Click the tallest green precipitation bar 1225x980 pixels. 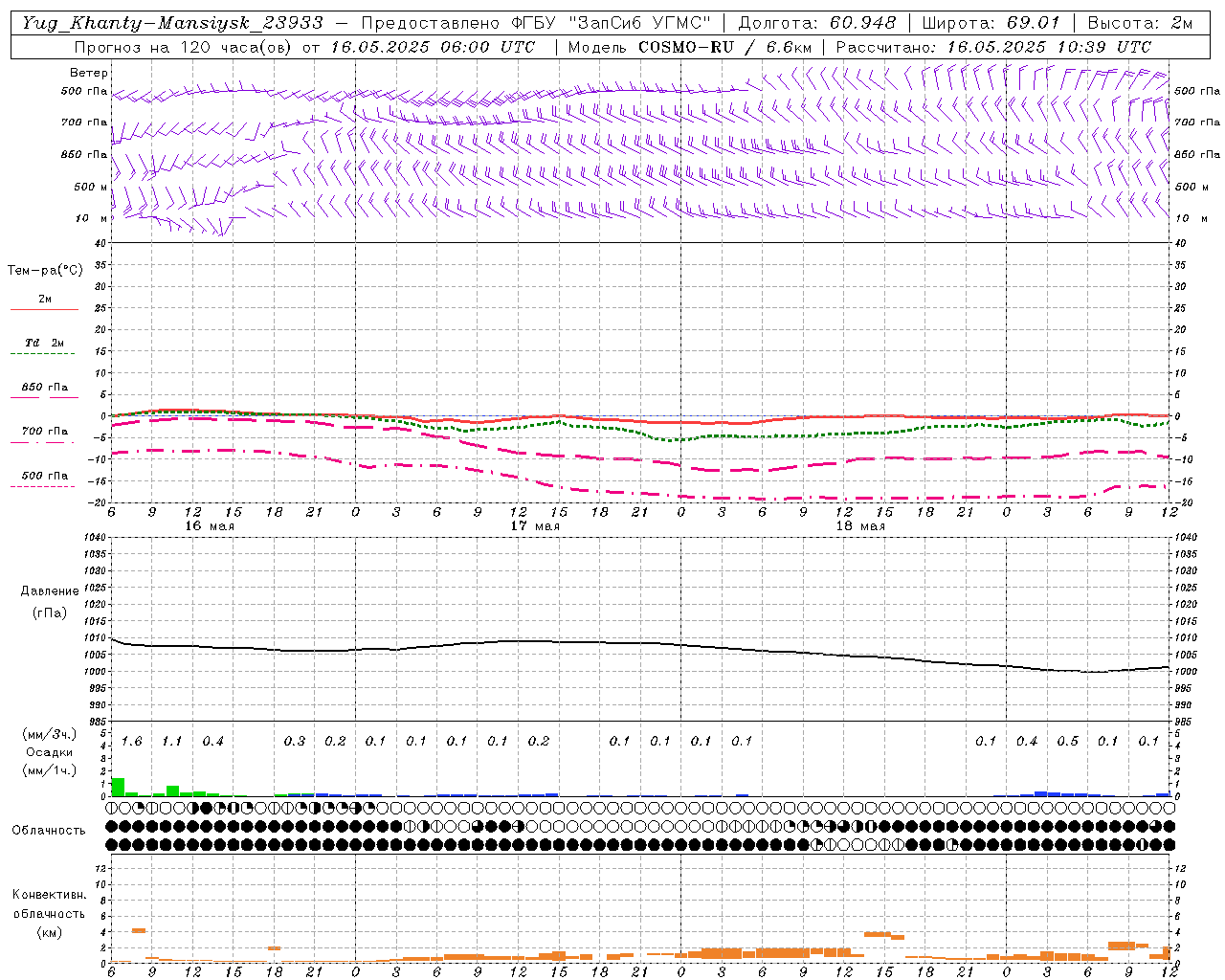118,787
